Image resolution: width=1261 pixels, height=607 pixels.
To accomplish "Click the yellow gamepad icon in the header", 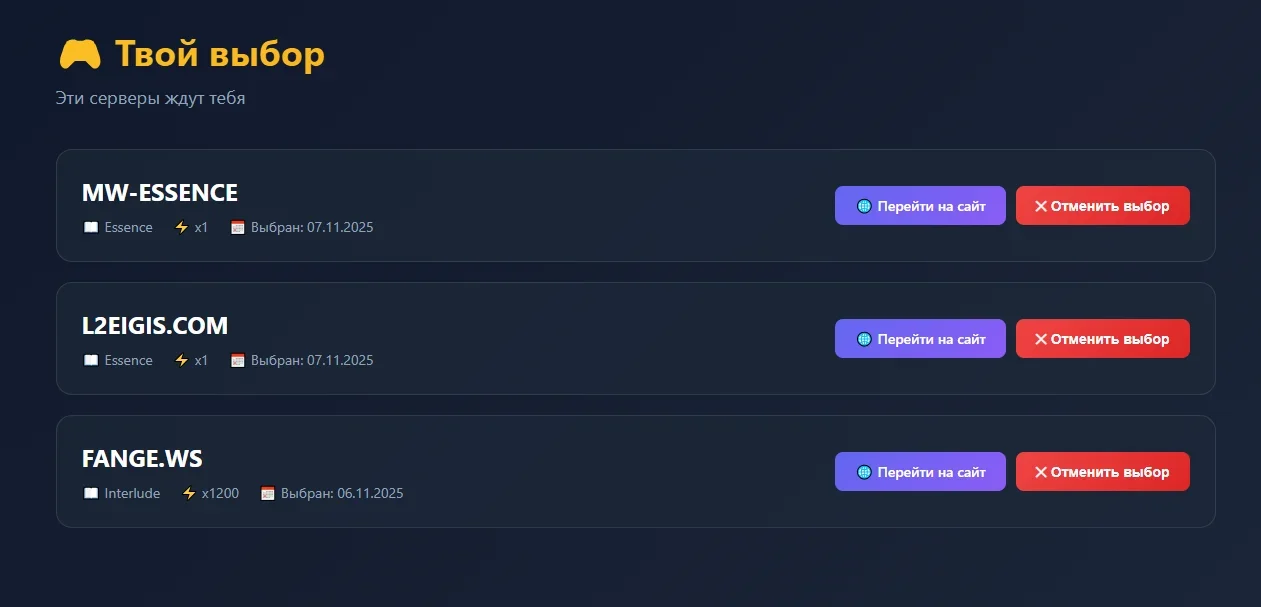I will click(x=80, y=54).
